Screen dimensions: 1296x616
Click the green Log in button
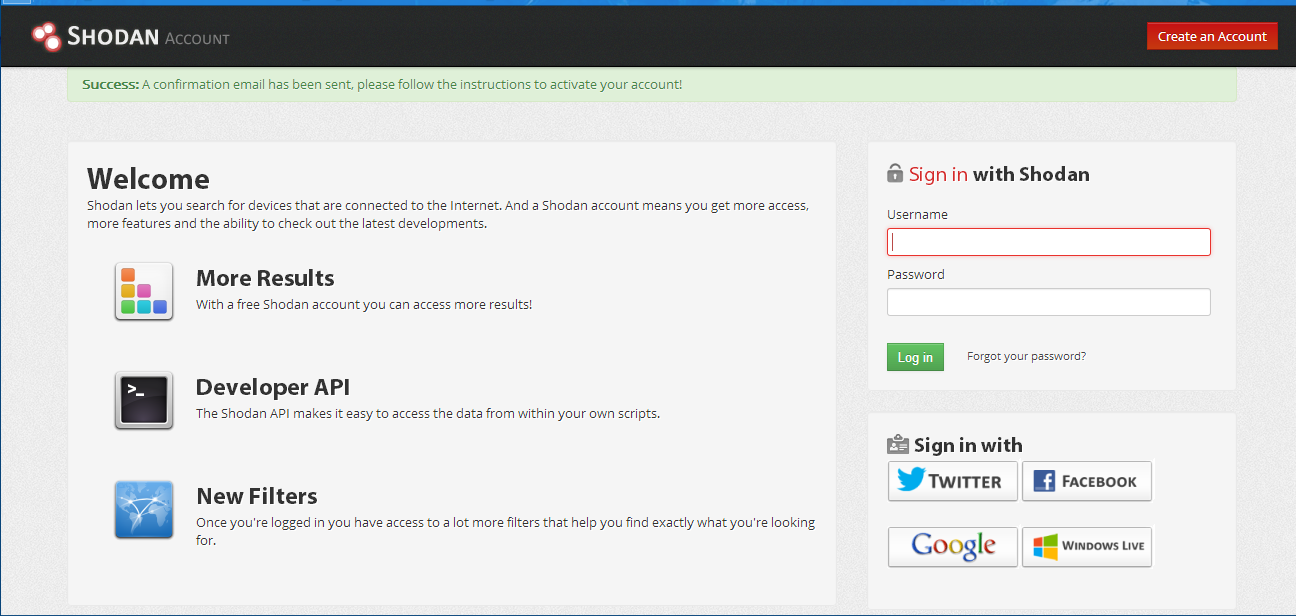click(x=915, y=357)
